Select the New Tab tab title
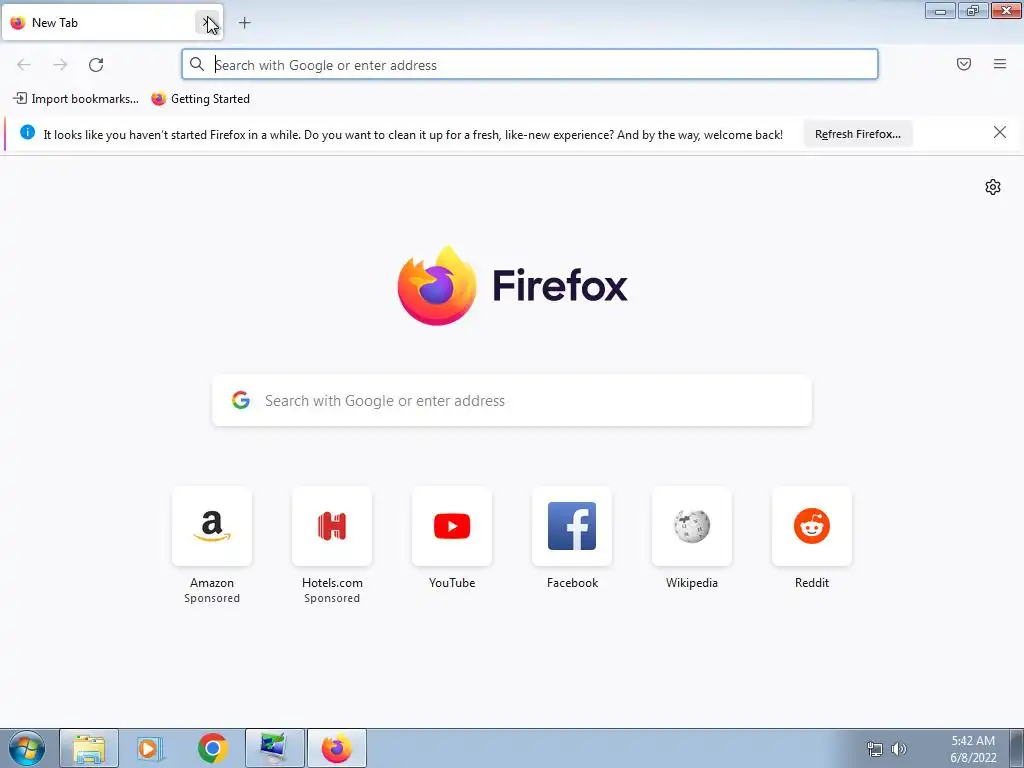 click(x=55, y=23)
